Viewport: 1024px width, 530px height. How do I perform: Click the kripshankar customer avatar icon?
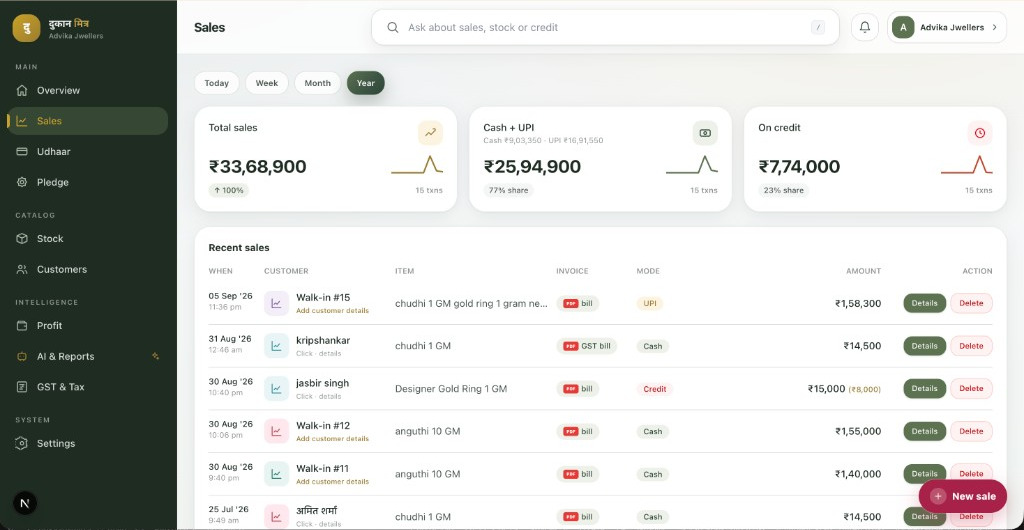point(276,346)
